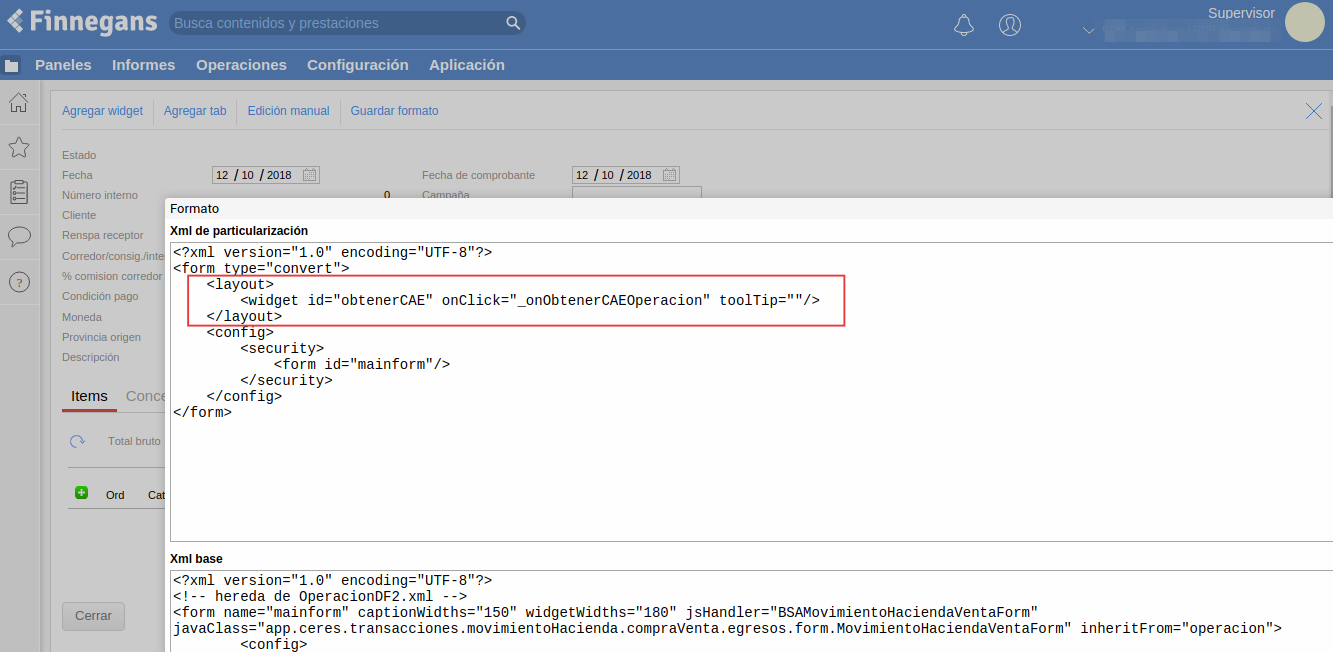Select the Items tab
1333x652 pixels.
click(89, 396)
